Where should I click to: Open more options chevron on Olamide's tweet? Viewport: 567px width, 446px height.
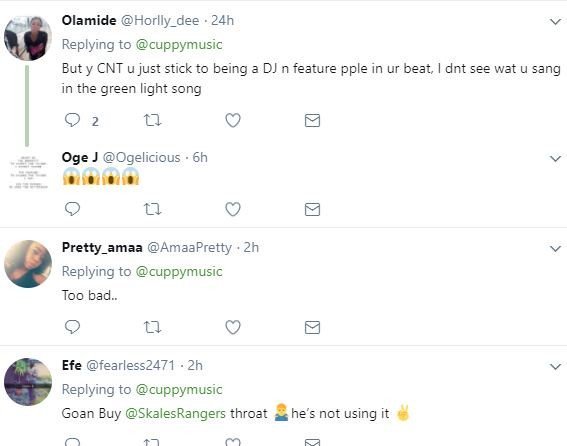[555, 22]
